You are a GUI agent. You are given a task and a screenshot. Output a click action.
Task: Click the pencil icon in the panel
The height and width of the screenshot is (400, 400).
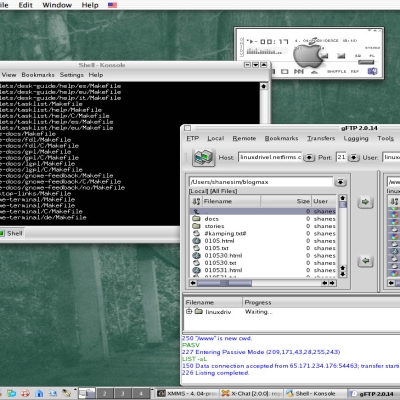coord(66,393)
